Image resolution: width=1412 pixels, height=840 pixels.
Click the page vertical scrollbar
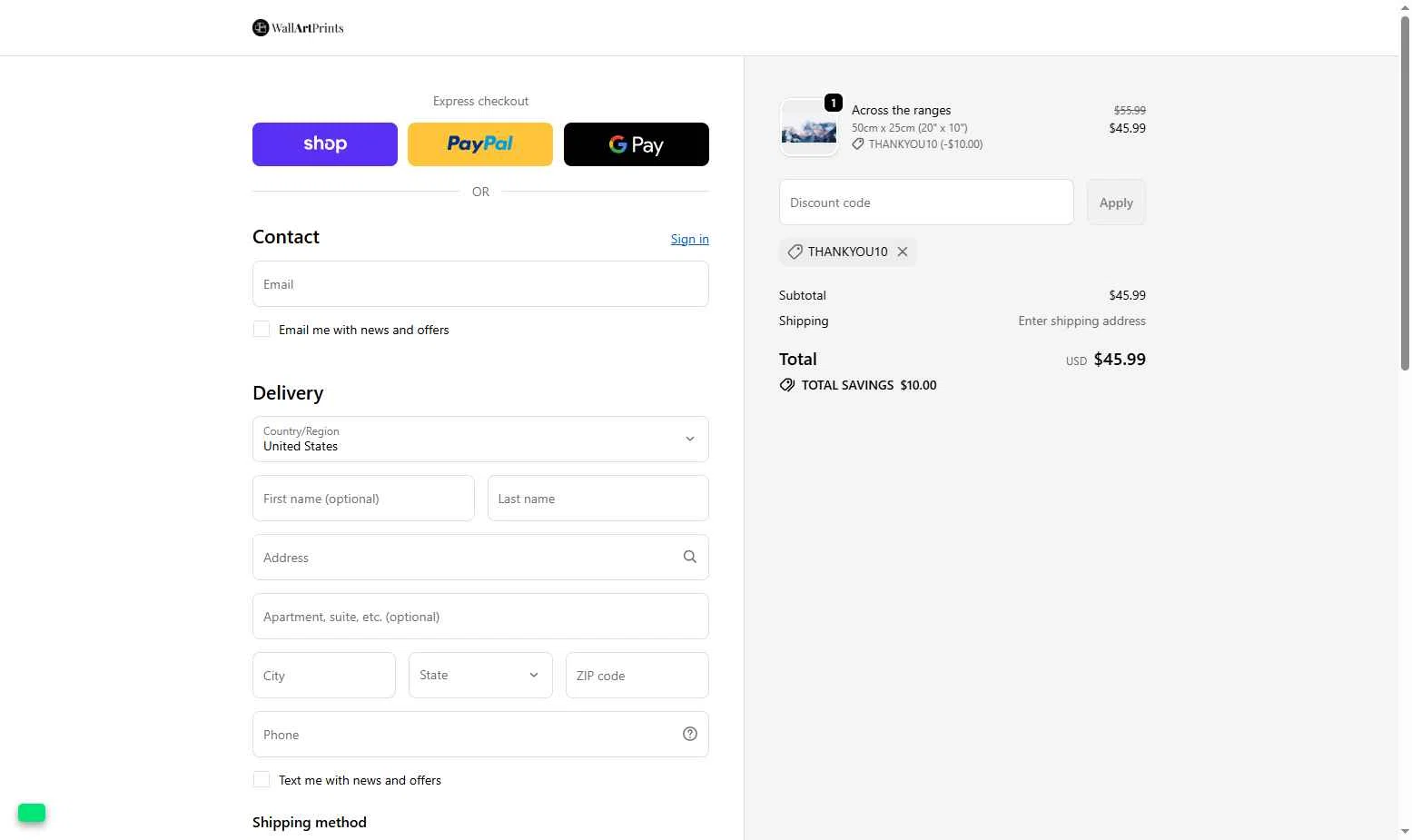(x=1405, y=191)
